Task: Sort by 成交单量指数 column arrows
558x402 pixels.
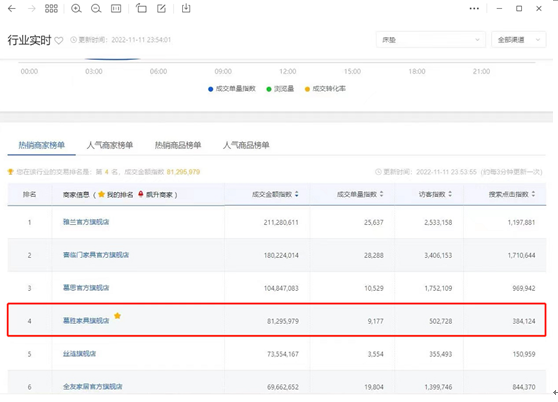Action: [x=381, y=194]
